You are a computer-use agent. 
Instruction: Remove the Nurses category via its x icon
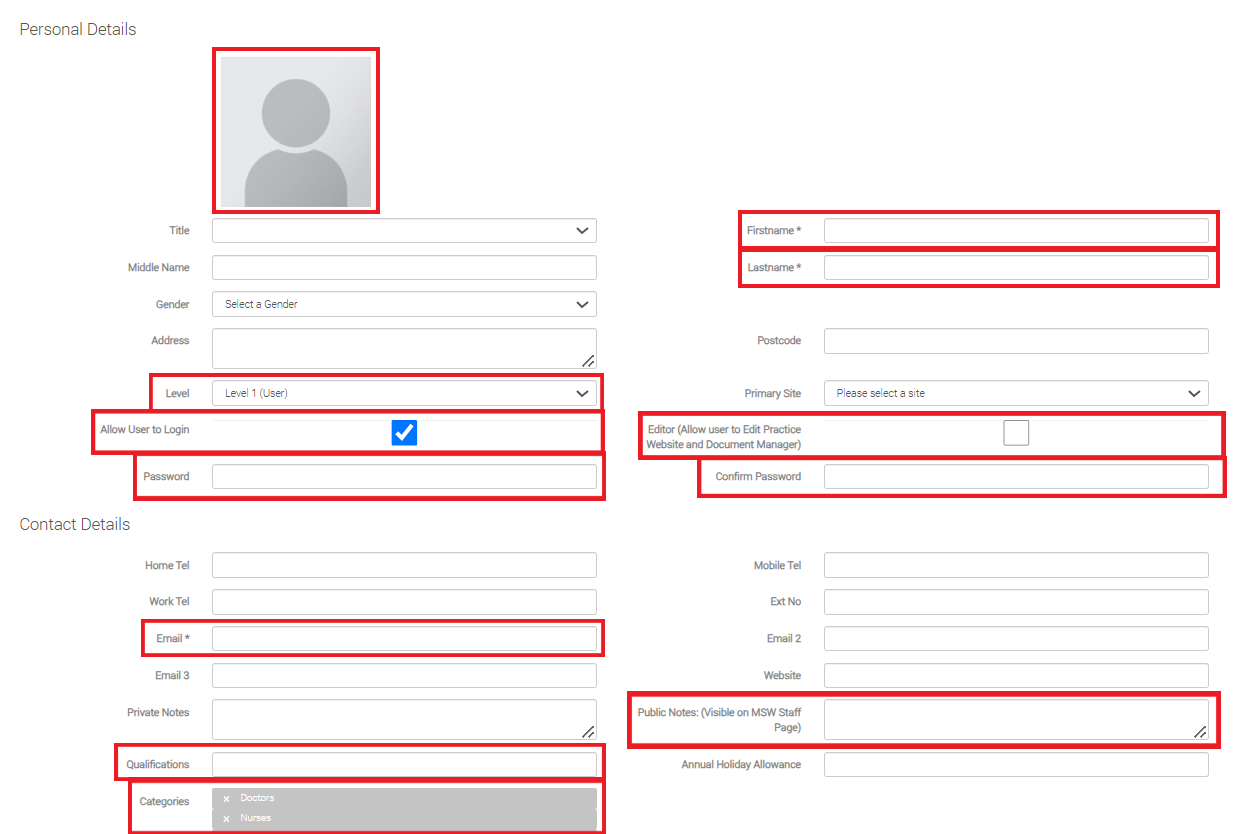pyautogui.click(x=226, y=818)
